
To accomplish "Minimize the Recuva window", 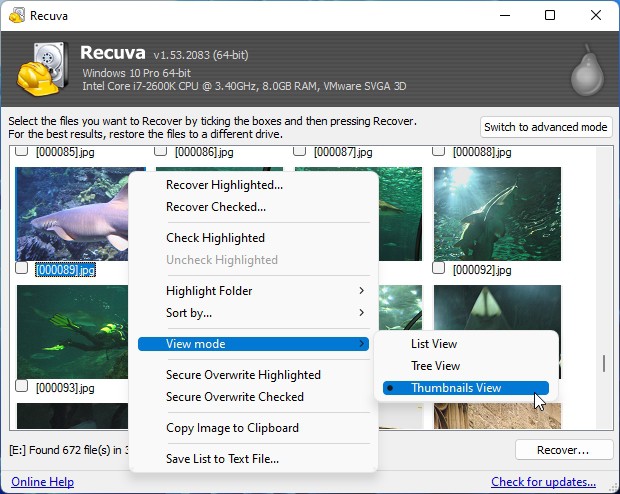I will 505,15.
